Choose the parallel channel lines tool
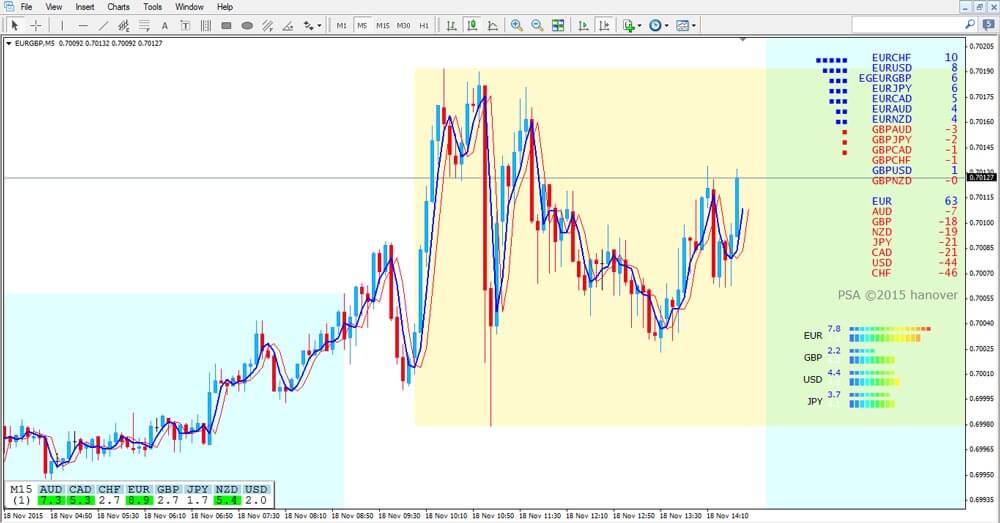 coord(267,26)
